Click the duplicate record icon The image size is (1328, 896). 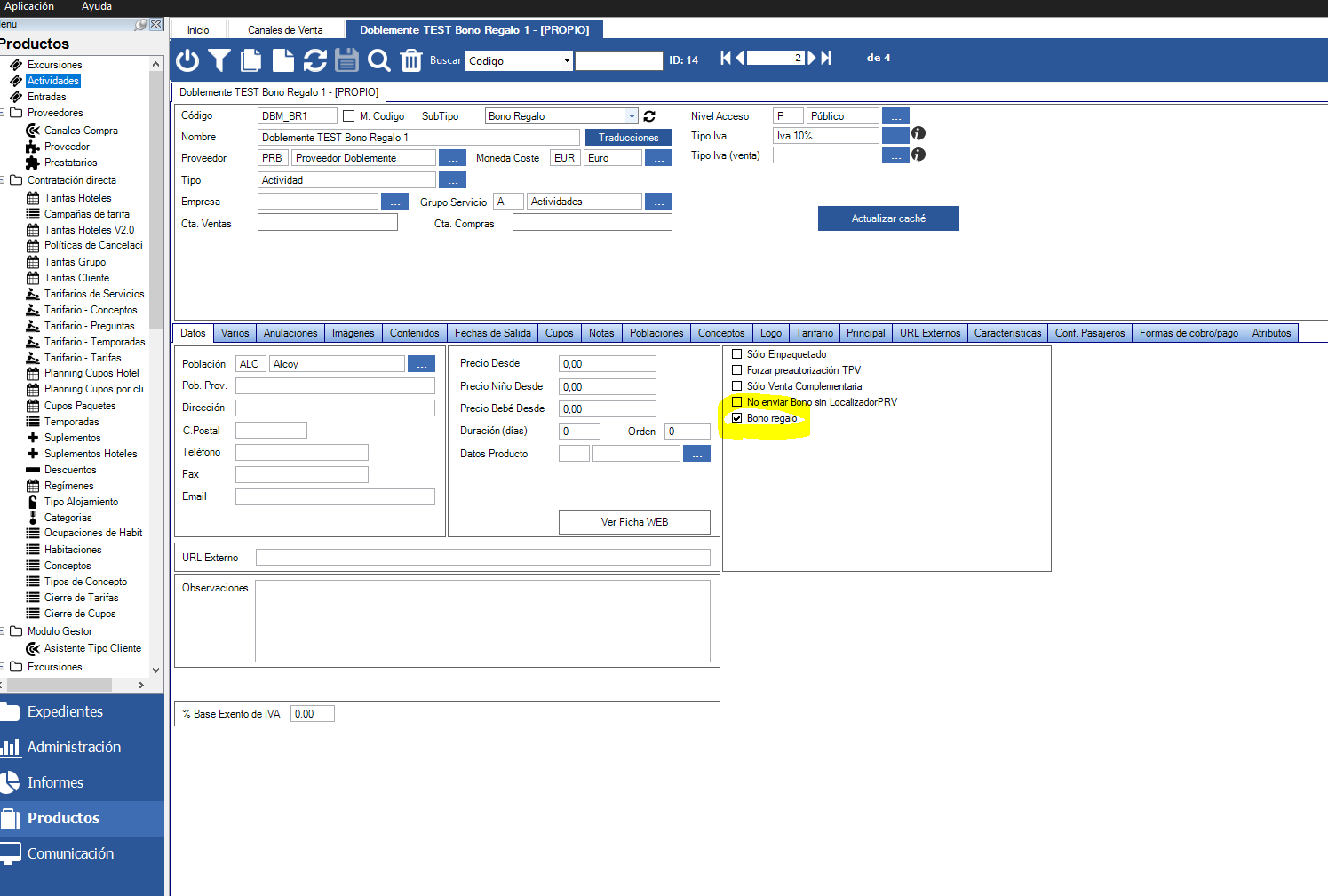click(x=251, y=60)
